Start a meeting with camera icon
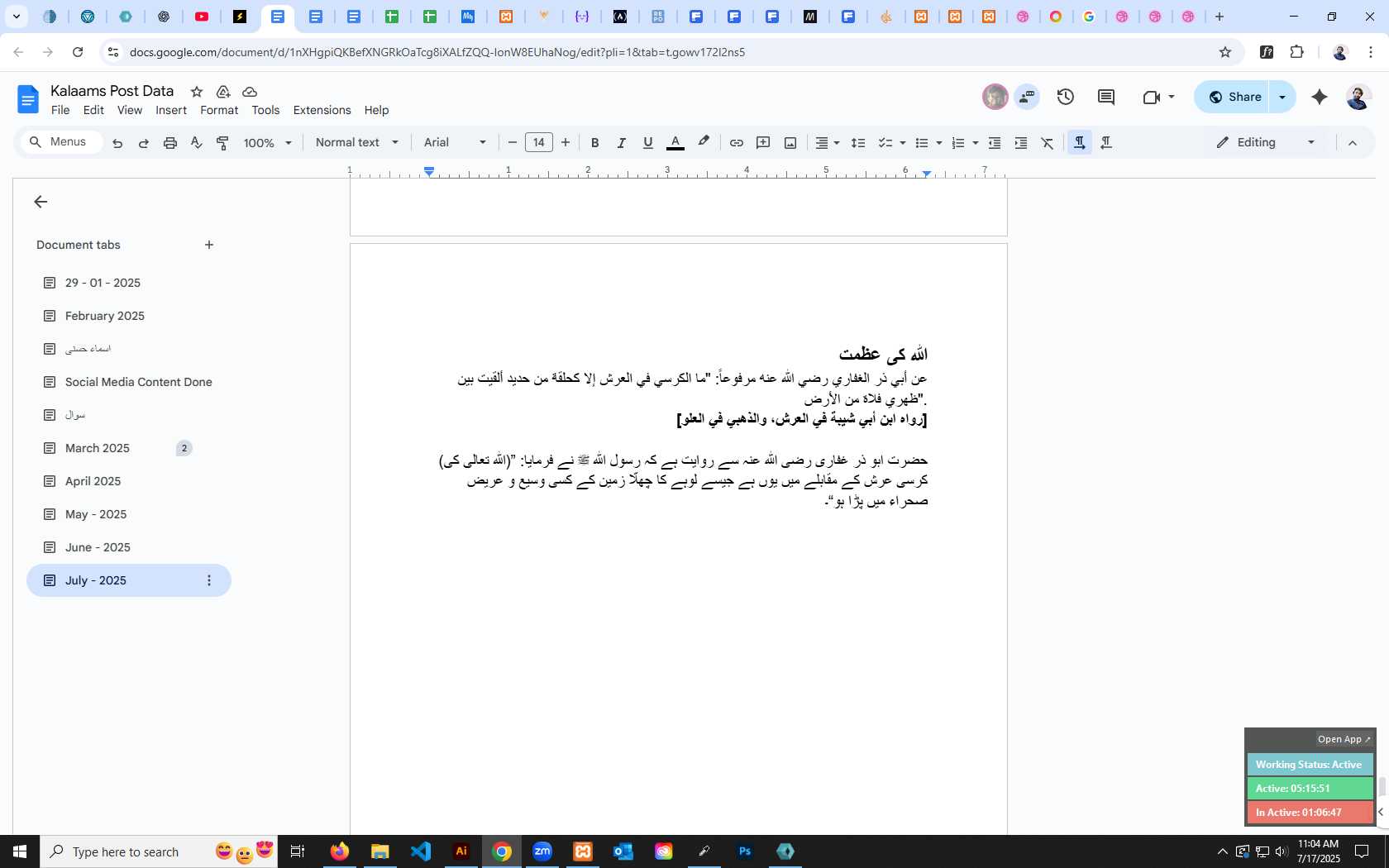Image resolution: width=1389 pixels, height=868 pixels. 1152,97
